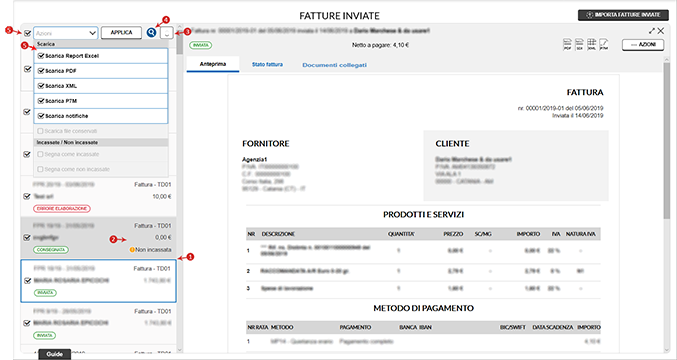Check Scarica file conservati option
677x360 pixels.
coord(41,131)
